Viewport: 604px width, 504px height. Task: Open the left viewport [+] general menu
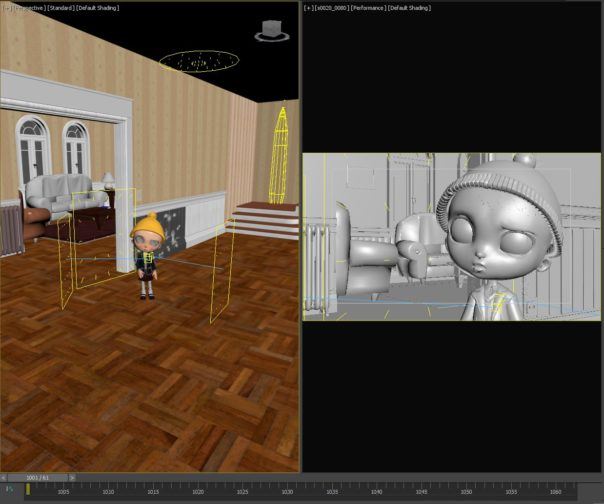[x=4, y=6]
